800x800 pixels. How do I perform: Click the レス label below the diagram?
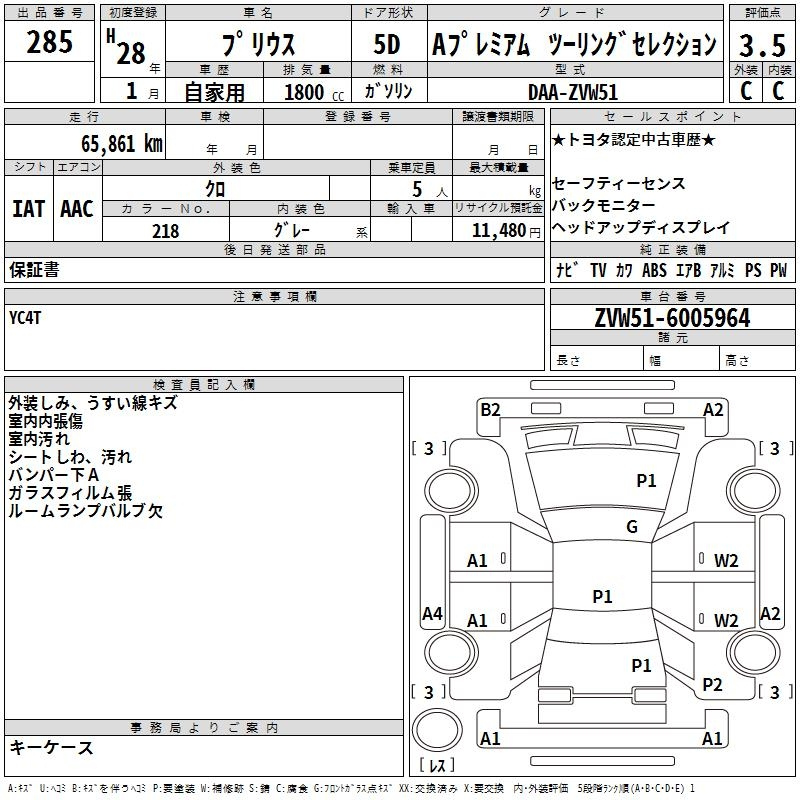click(440, 765)
